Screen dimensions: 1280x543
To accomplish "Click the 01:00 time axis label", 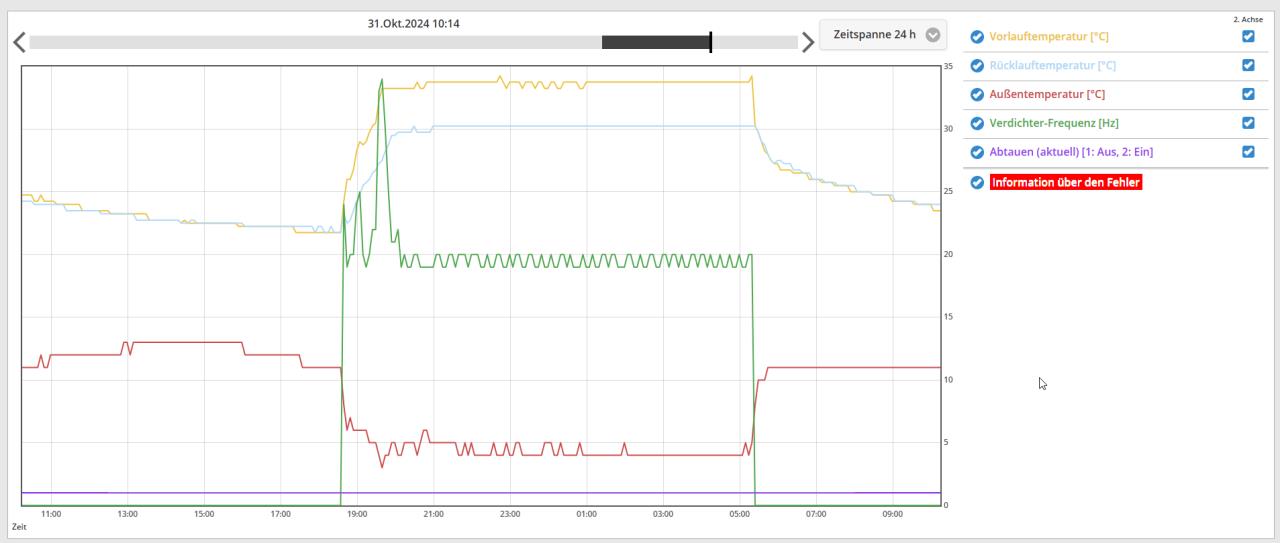I will [x=587, y=514].
